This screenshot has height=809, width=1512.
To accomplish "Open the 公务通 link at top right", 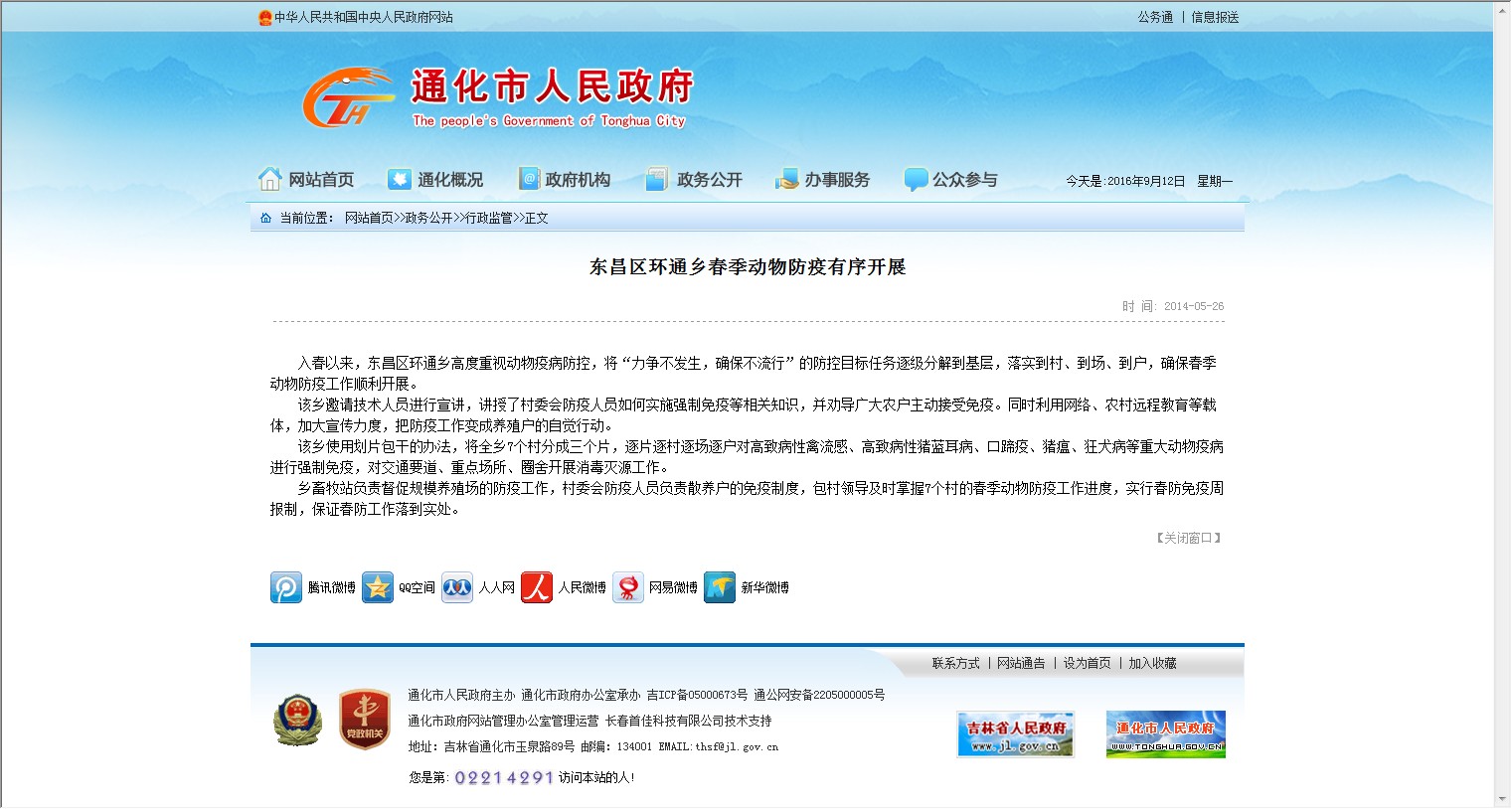I will coord(1155,17).
